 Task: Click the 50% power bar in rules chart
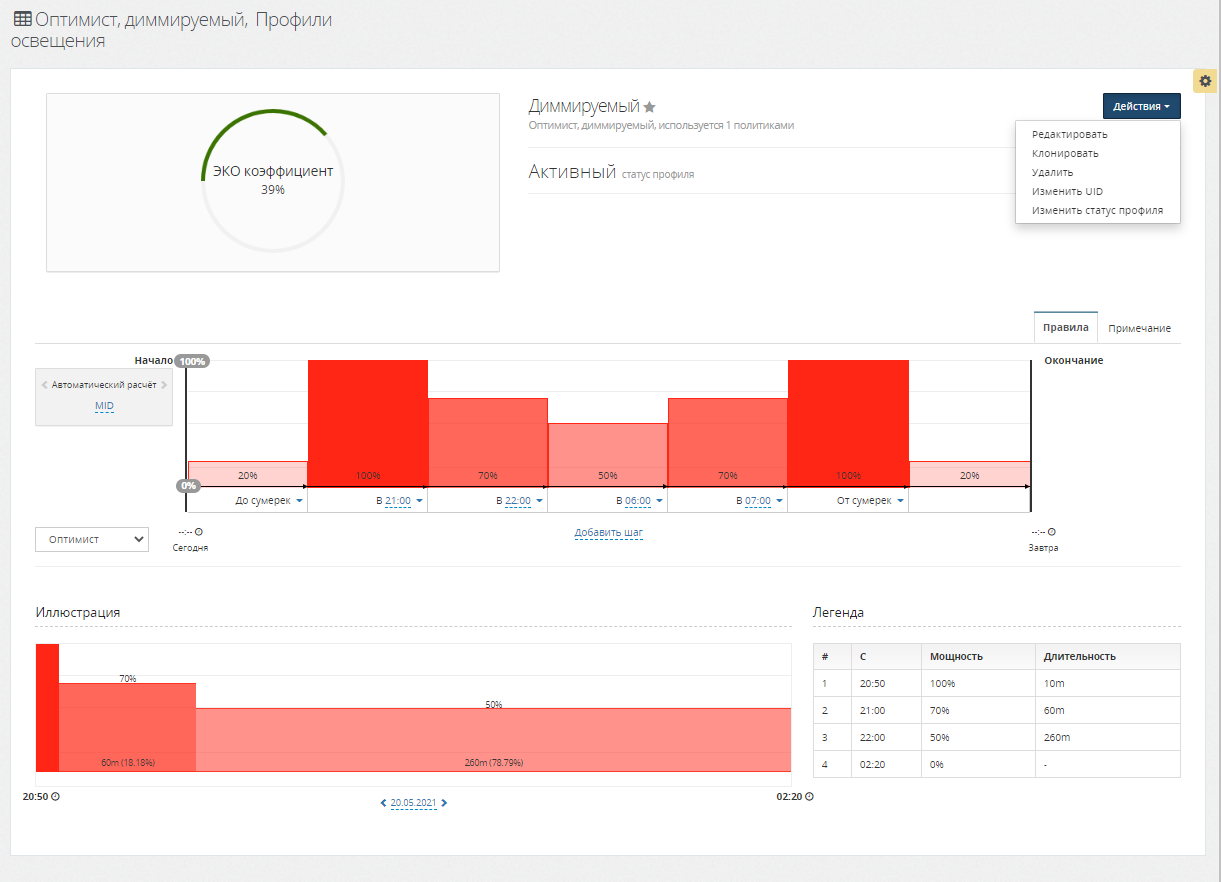(x=607, y=455)
